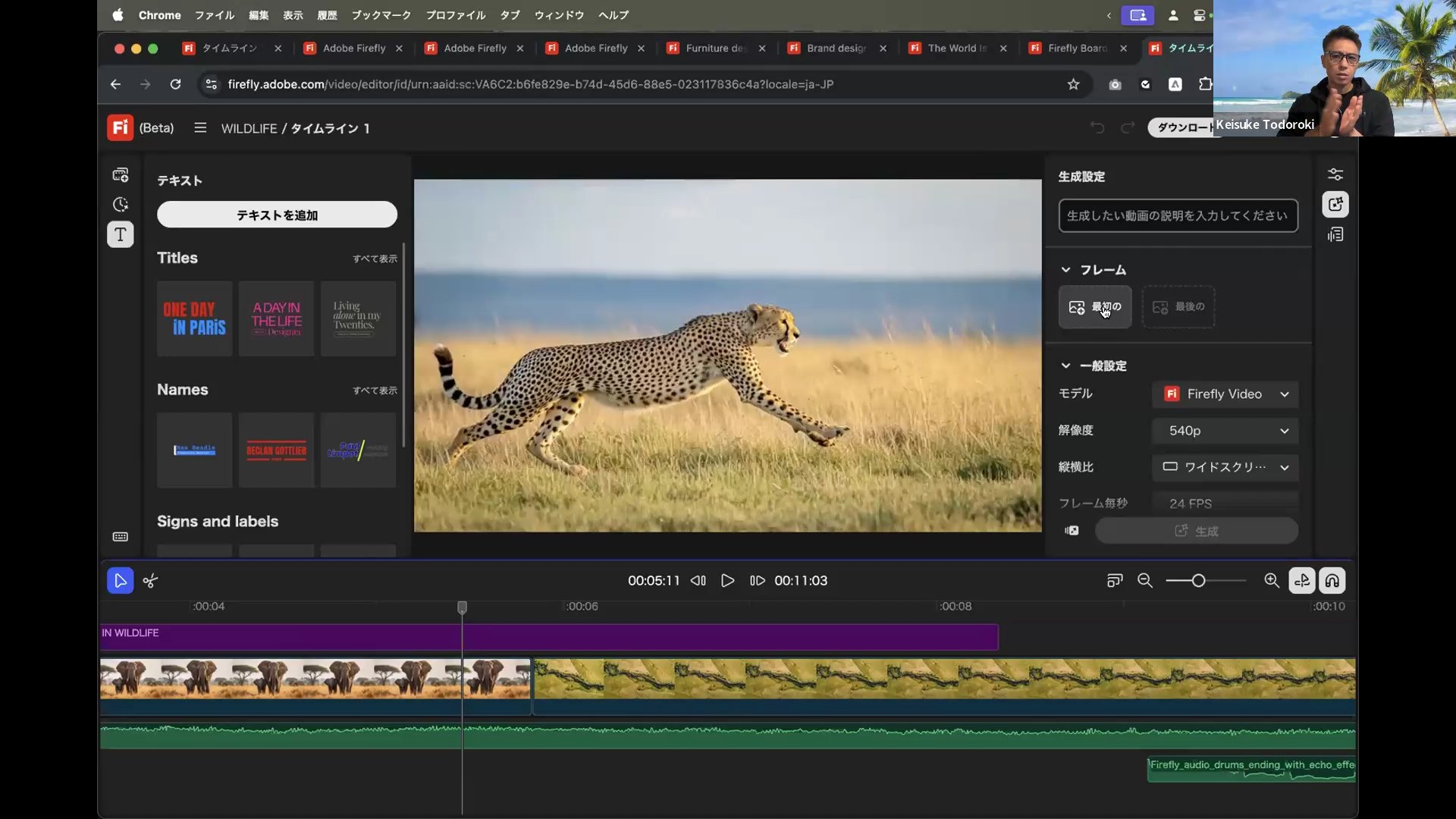Open the モデル Firefly Video dropdown
Viewport: 1456px width, 819px height.
1225,394
